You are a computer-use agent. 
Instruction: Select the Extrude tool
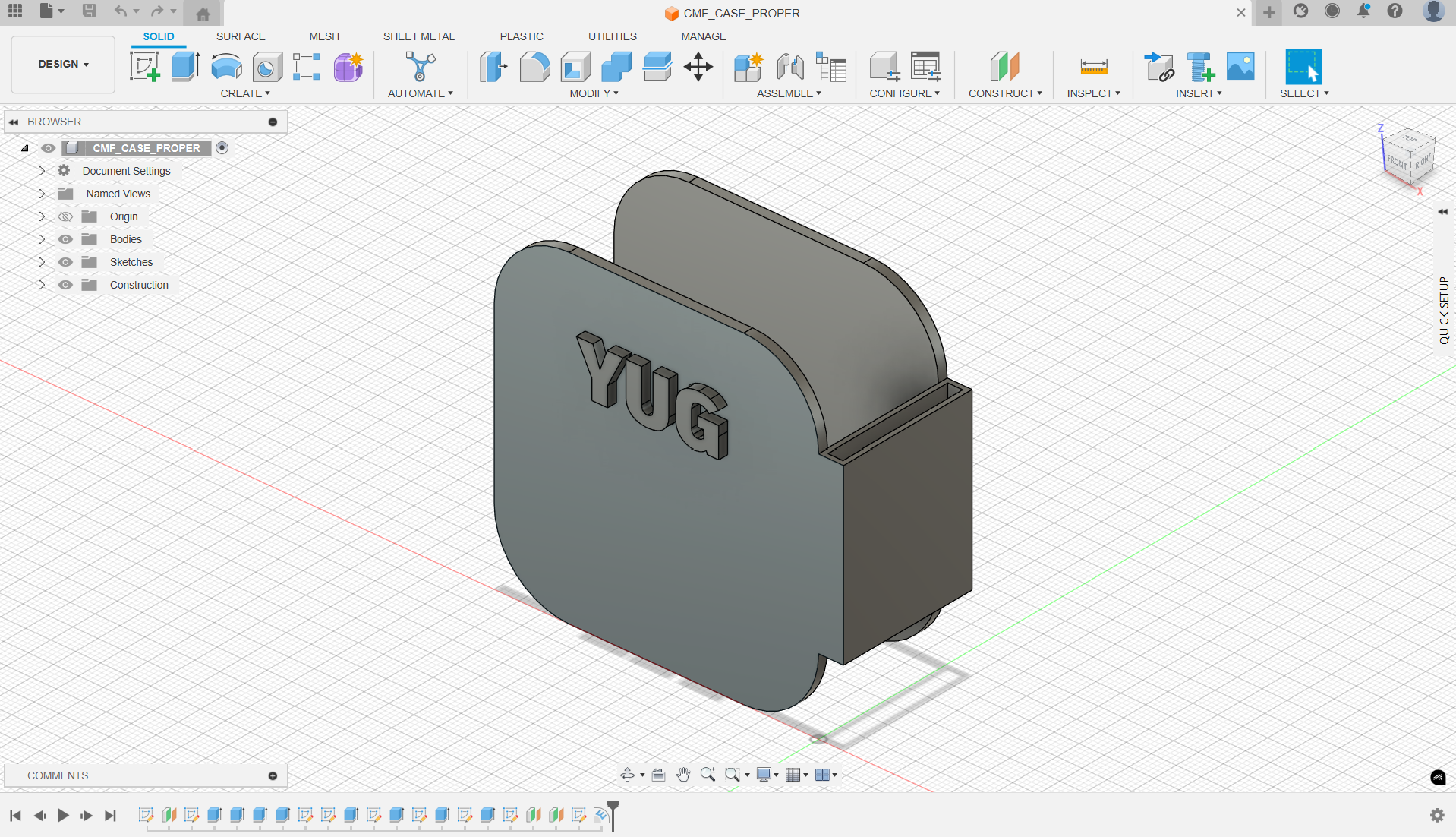[186, 67]
